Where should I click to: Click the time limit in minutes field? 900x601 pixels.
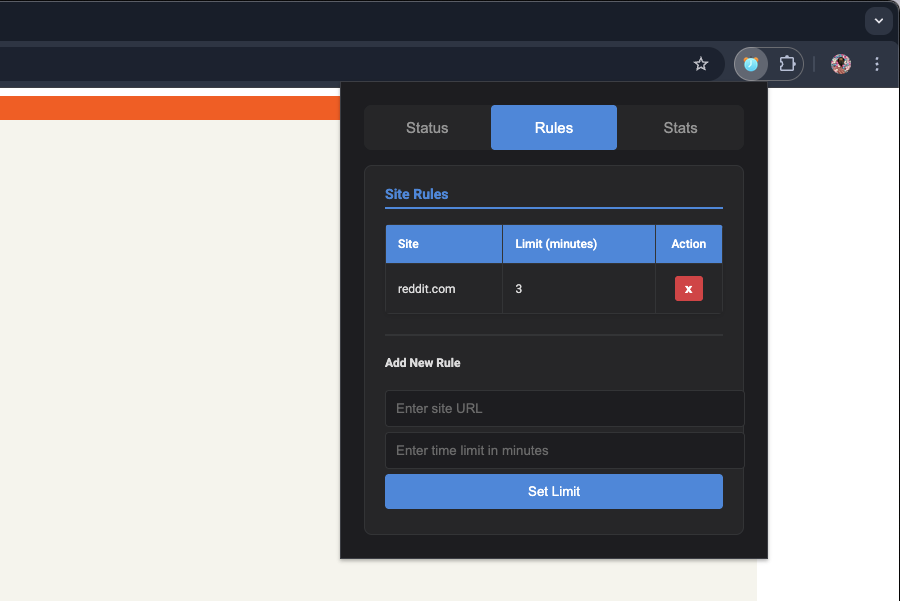point(564,450)
